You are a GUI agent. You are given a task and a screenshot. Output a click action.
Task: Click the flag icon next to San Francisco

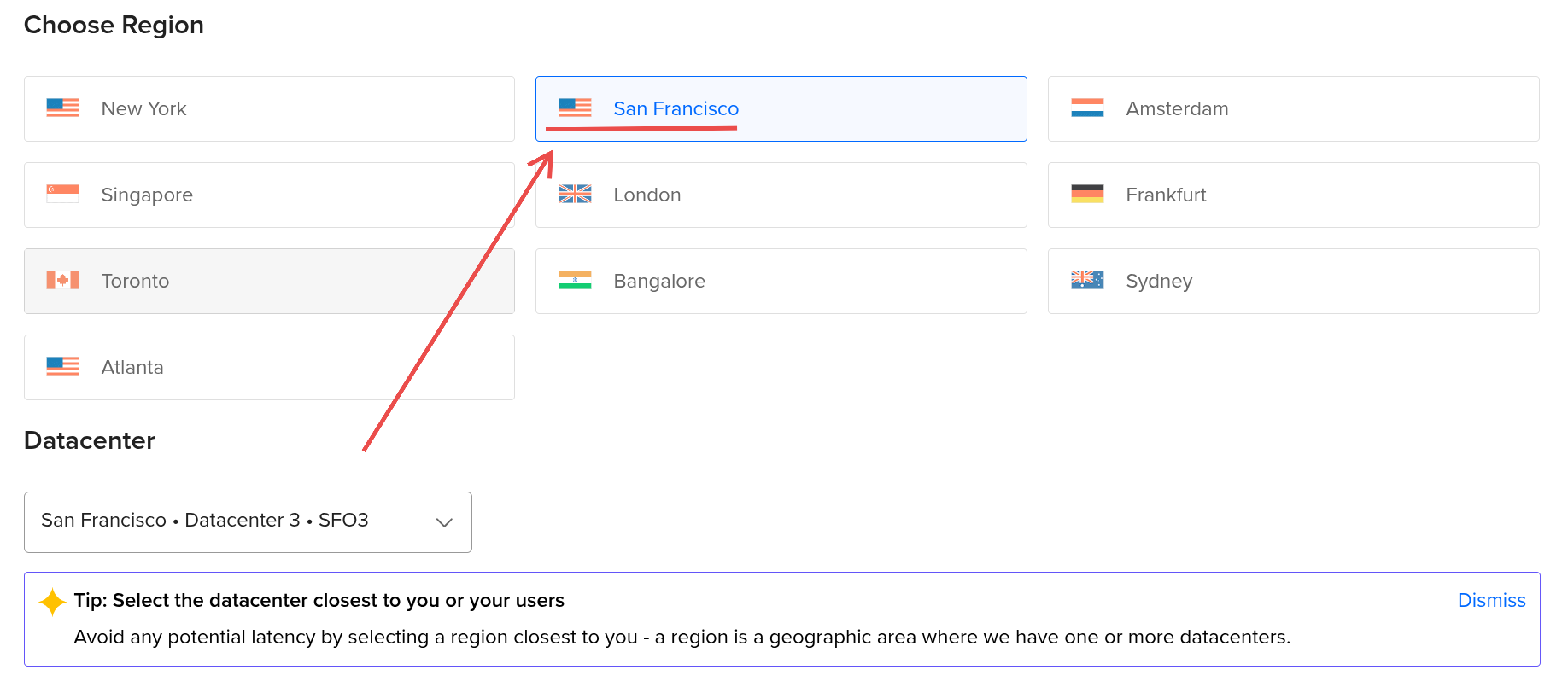point(574,108)
